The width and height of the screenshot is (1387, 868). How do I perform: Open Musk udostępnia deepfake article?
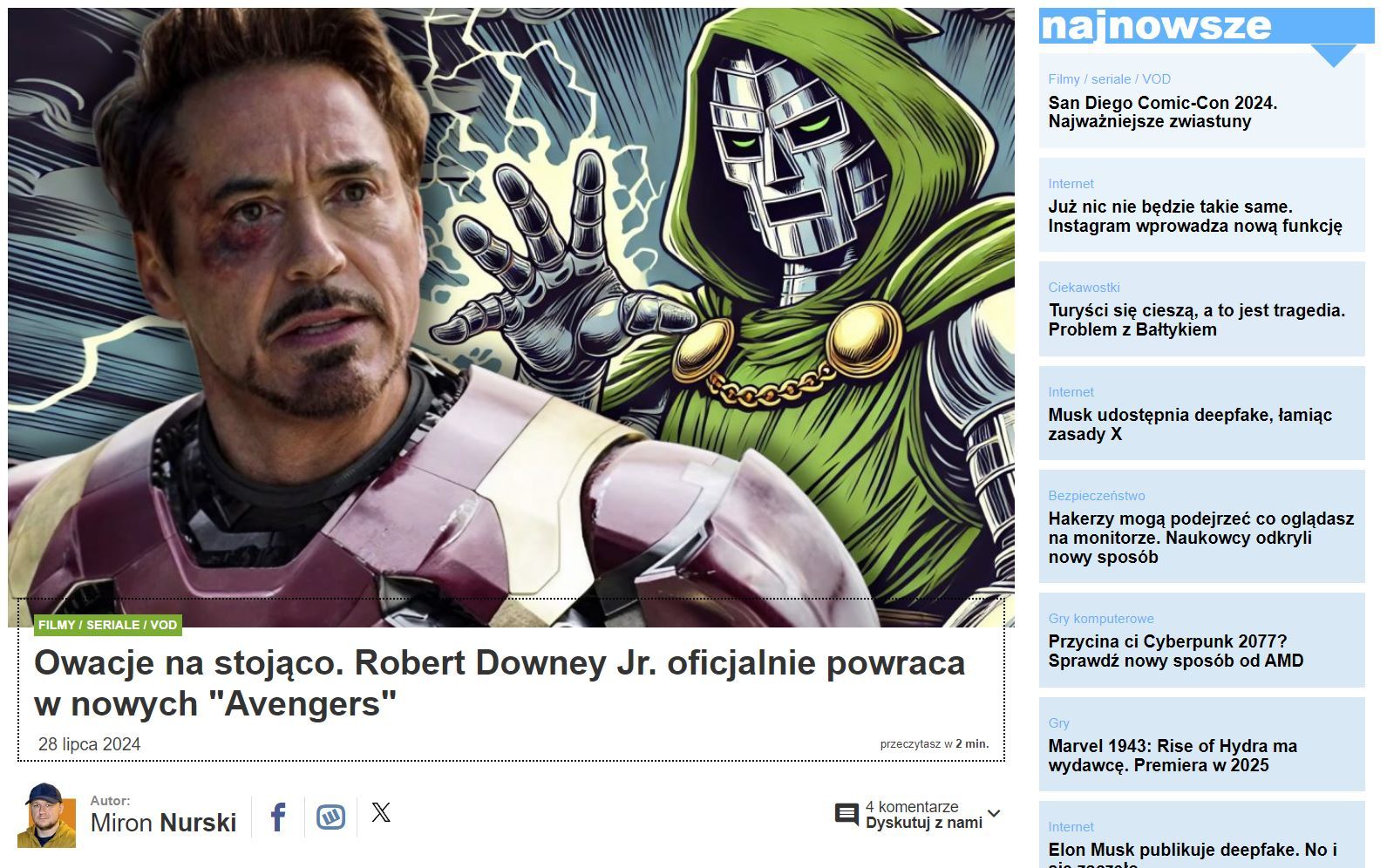(x=1190, y=424)
